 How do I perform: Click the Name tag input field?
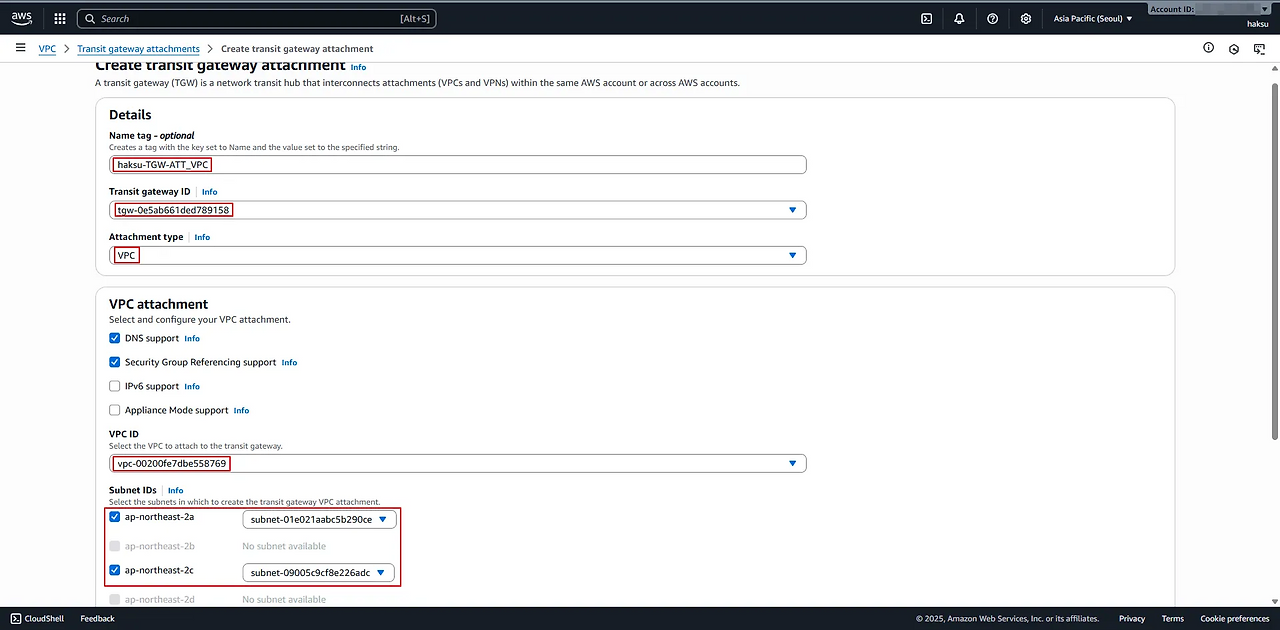pos(500,165)
